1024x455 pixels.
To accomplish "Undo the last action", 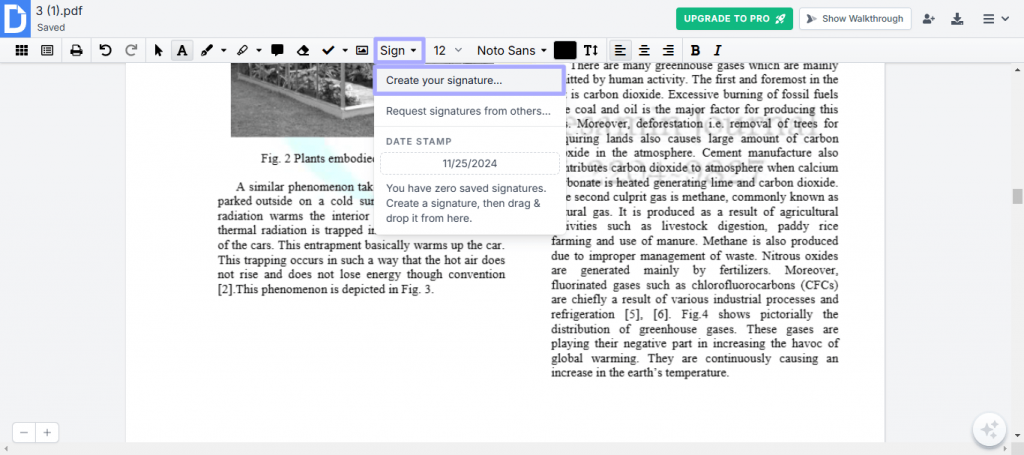I will point(105,50).
